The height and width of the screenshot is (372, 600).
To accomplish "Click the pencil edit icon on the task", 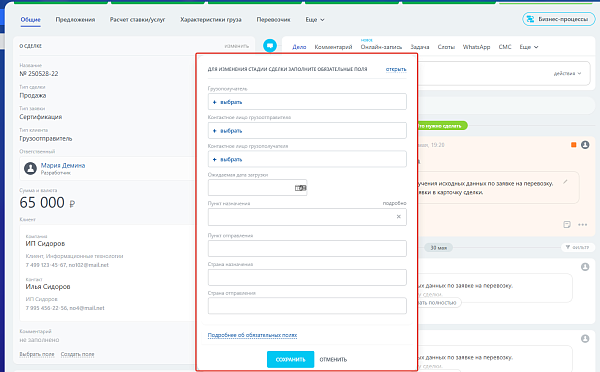I will tap(565, 182).
